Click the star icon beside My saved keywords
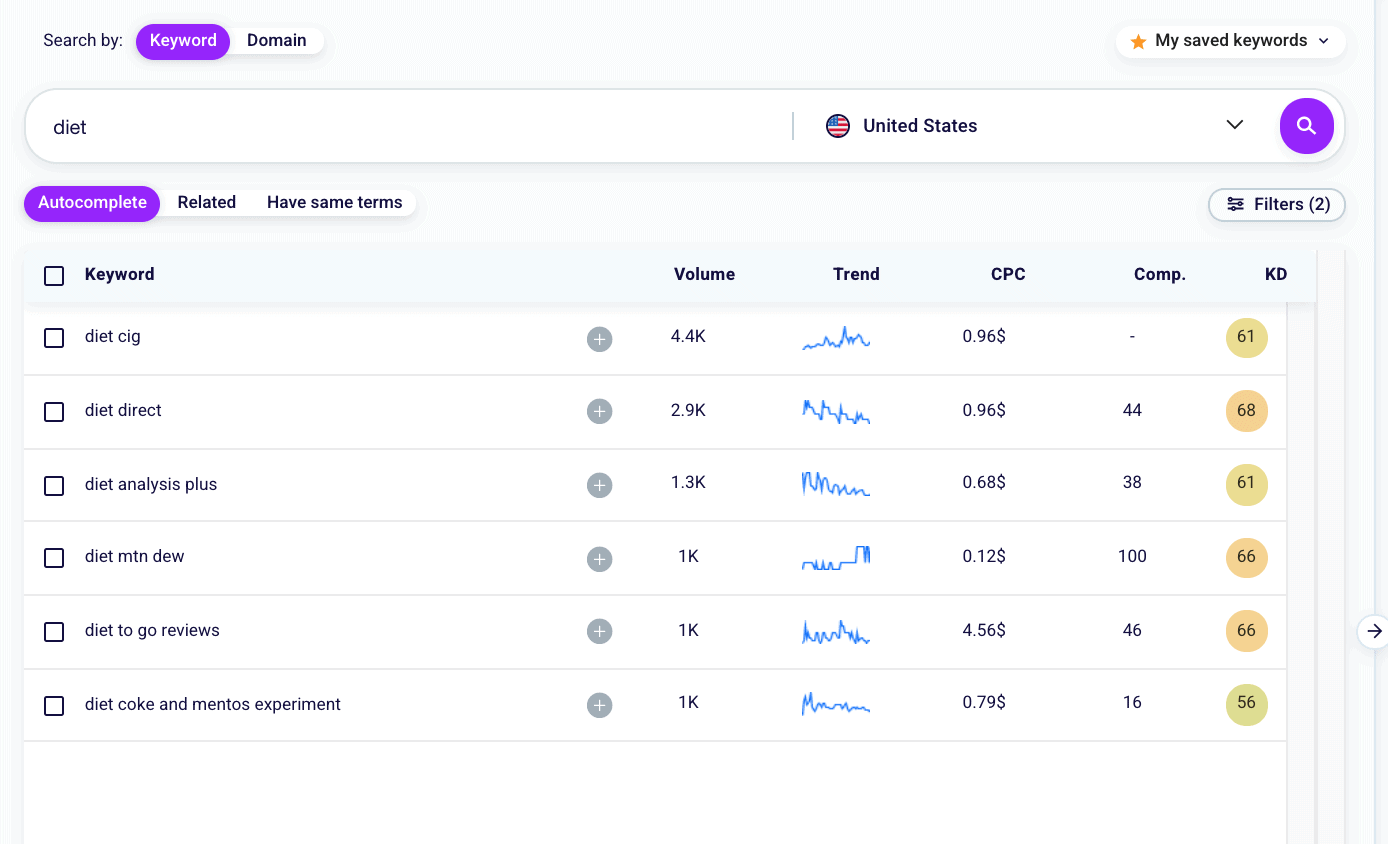This screenshot has width=1388, height=844. [x=1136, y=41]
